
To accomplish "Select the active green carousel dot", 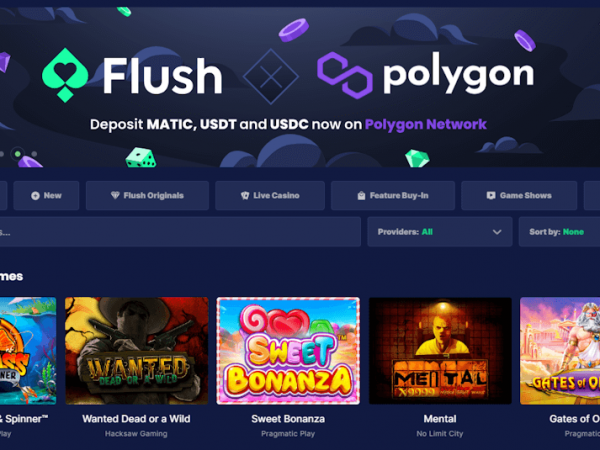I will click(x=18, y=154).
